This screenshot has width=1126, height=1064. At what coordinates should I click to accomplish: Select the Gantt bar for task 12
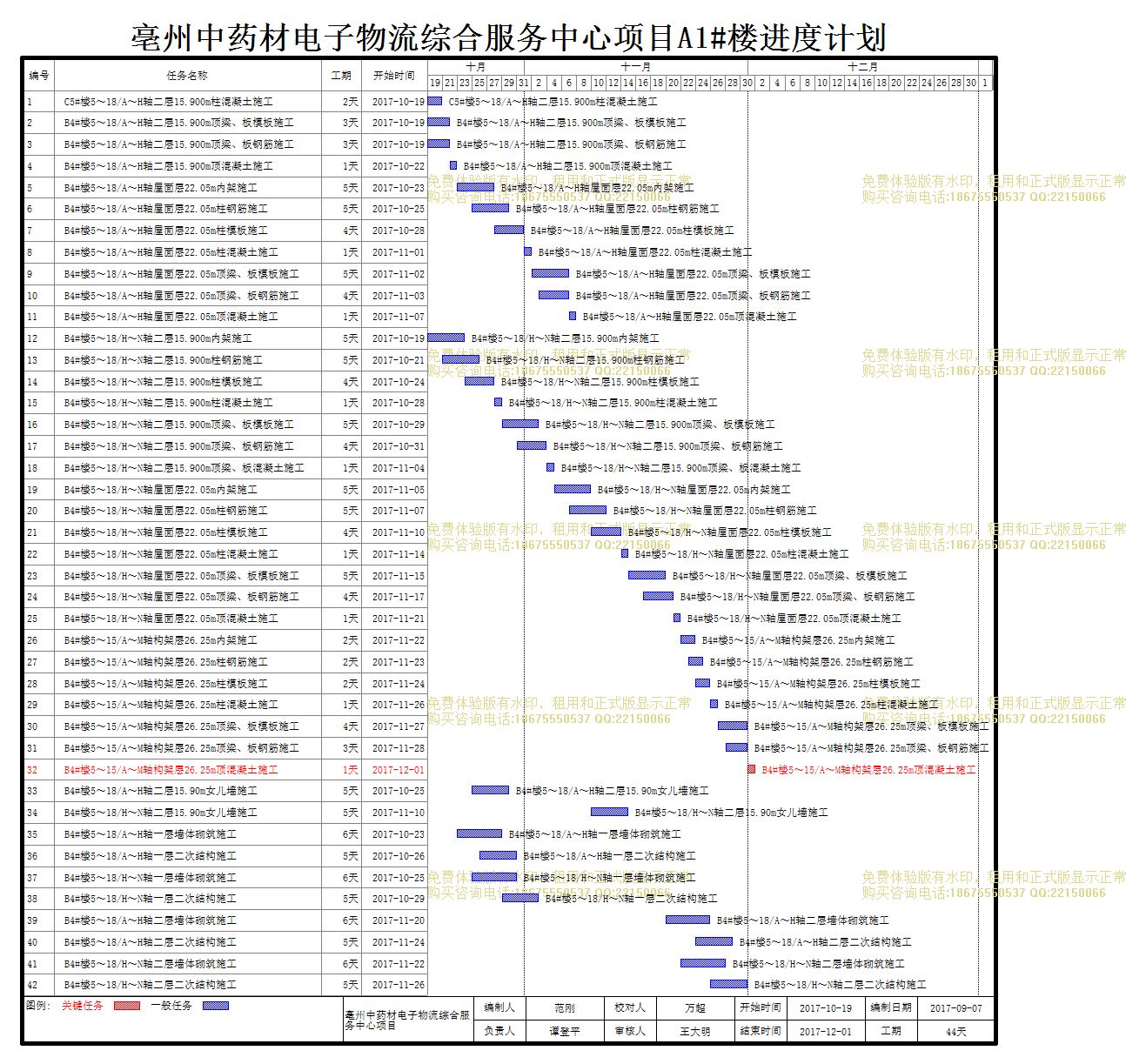click(446, 338)
